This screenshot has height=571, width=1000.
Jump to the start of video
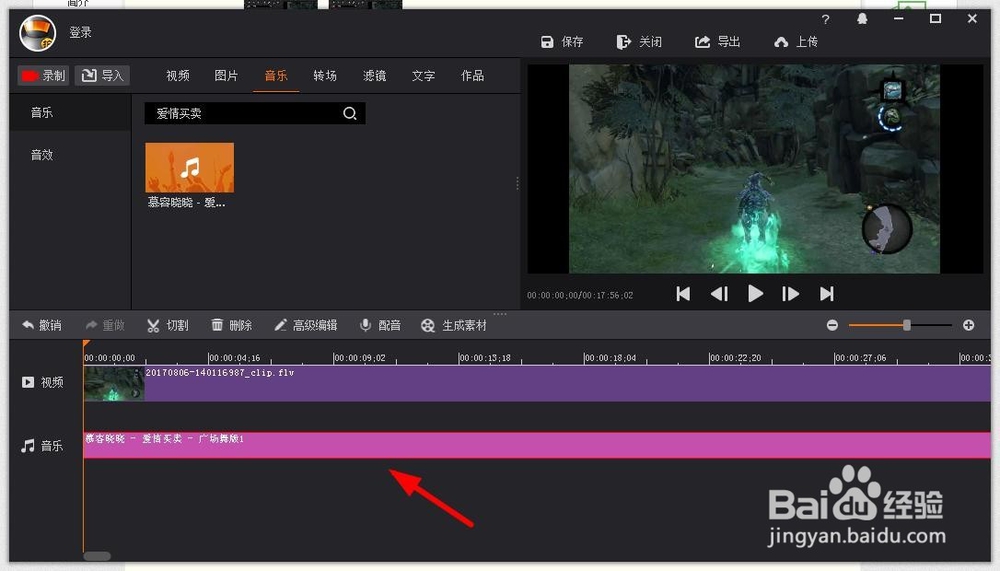683,293
